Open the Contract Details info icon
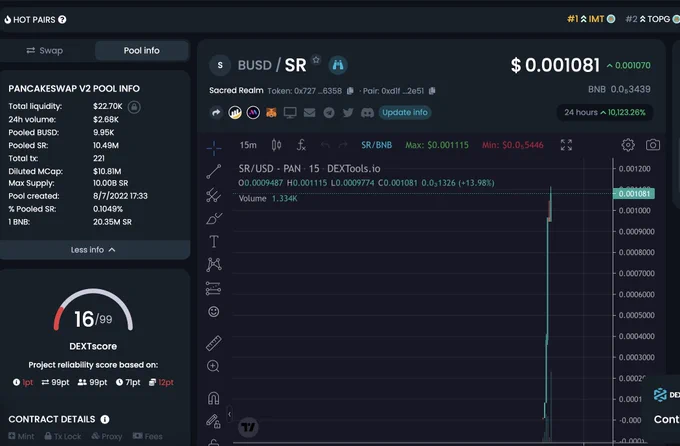Screen dimensions: 680x446 (x=105, y=420)
